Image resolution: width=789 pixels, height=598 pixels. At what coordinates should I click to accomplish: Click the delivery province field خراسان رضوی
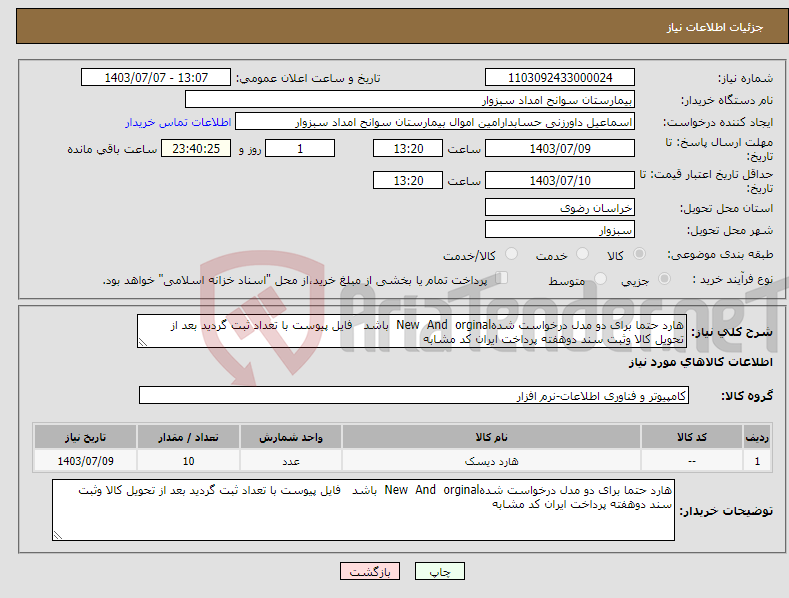(x=560, y=207)
